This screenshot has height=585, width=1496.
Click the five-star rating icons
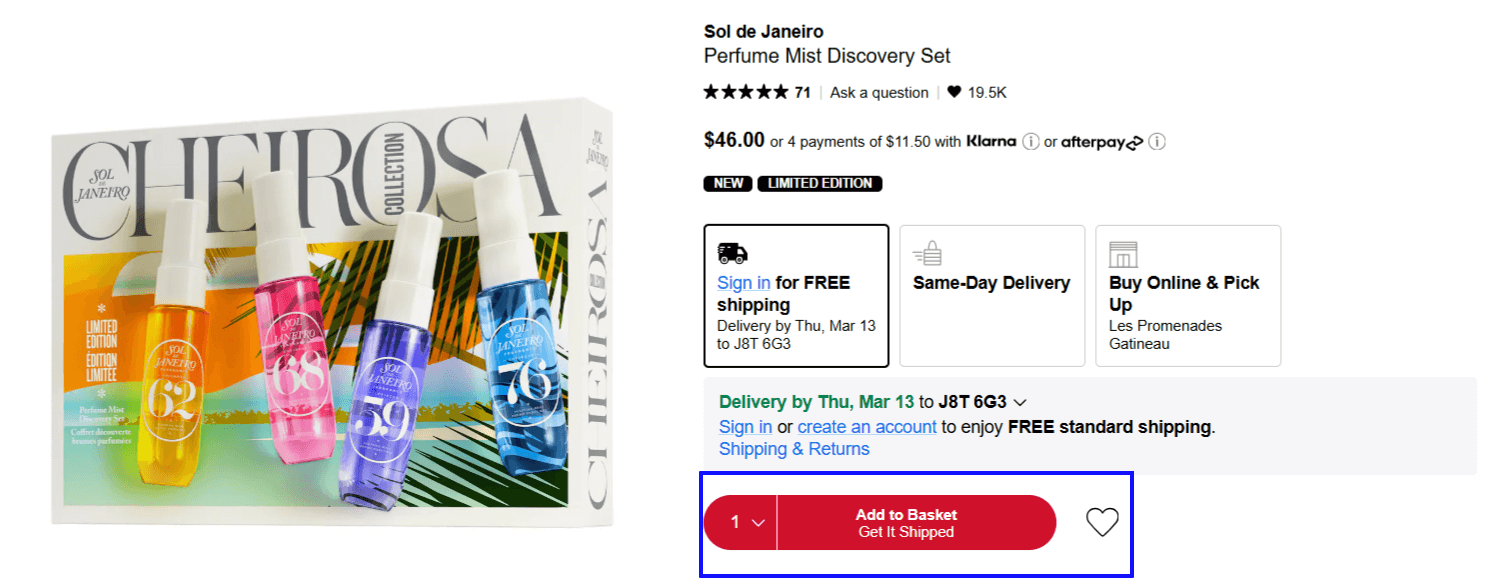[746, 92]
